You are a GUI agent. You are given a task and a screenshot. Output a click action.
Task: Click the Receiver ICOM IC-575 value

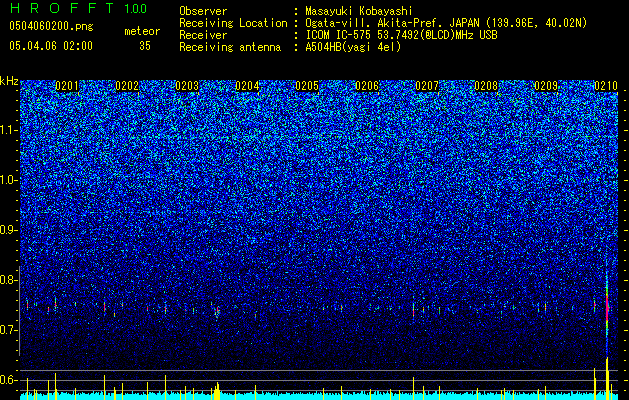(401, 35)
